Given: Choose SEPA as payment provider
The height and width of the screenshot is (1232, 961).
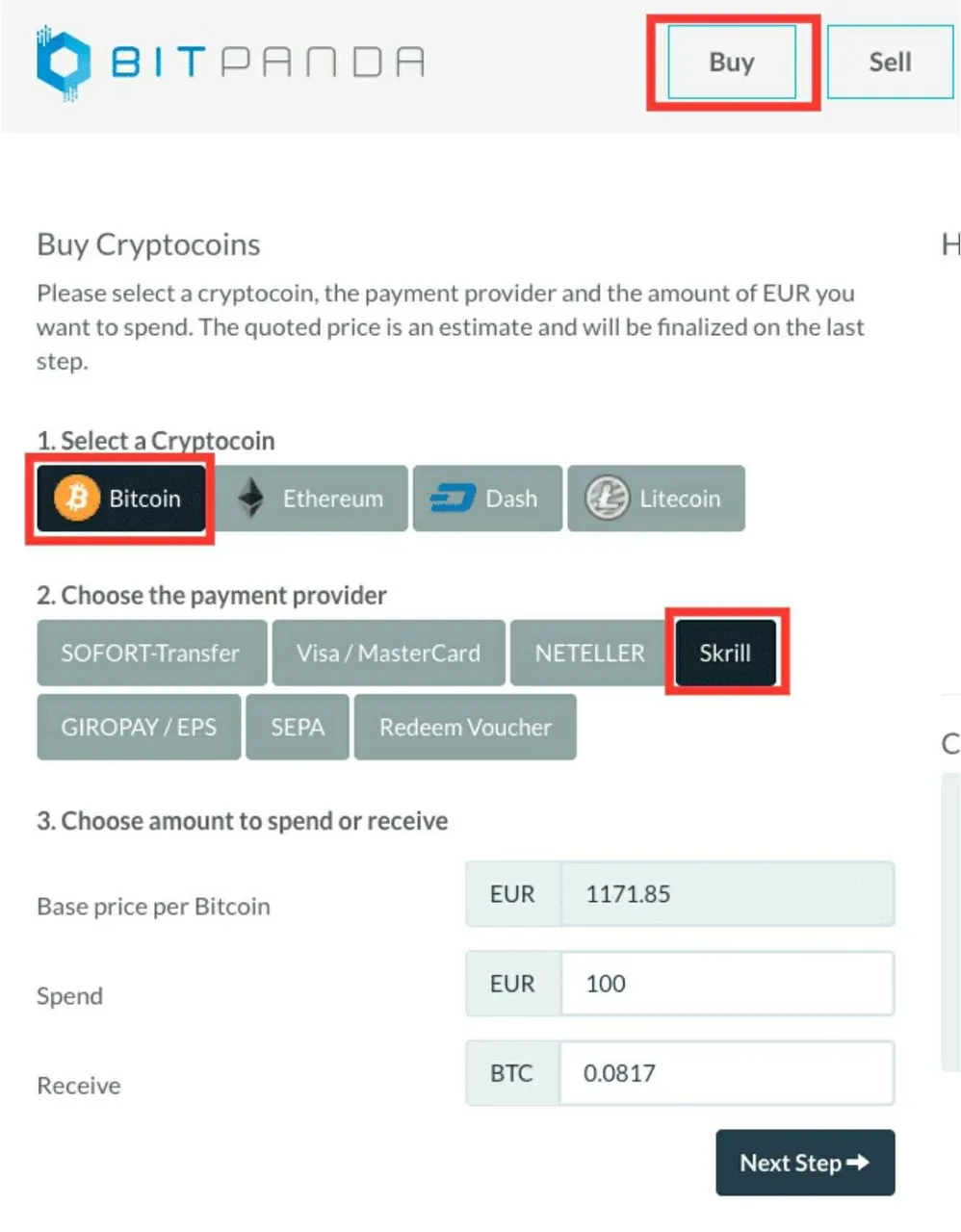Looking at the screenshot, I should 298,728.
